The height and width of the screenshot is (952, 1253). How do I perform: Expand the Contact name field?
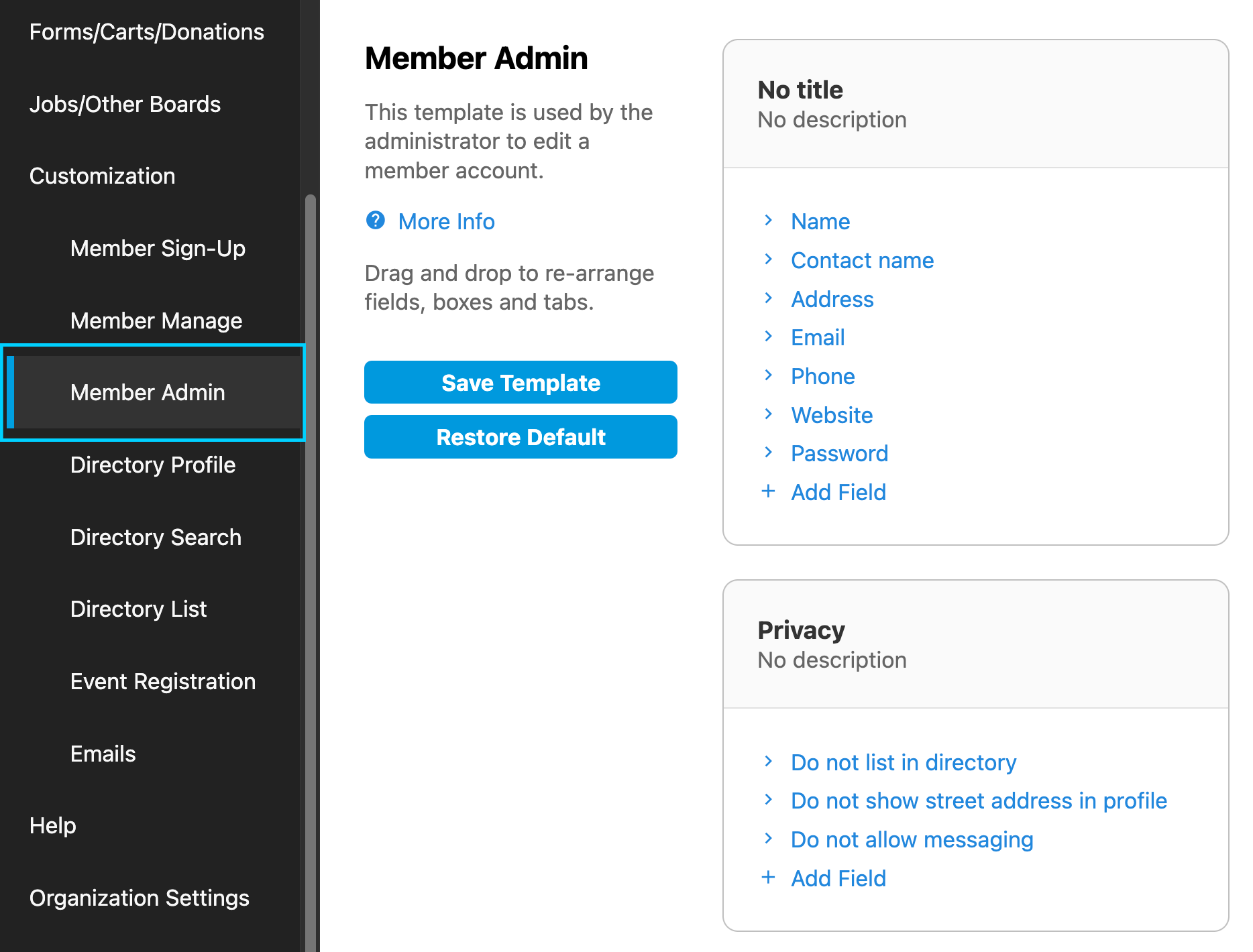pyautogui.click(x=769, y=259)
